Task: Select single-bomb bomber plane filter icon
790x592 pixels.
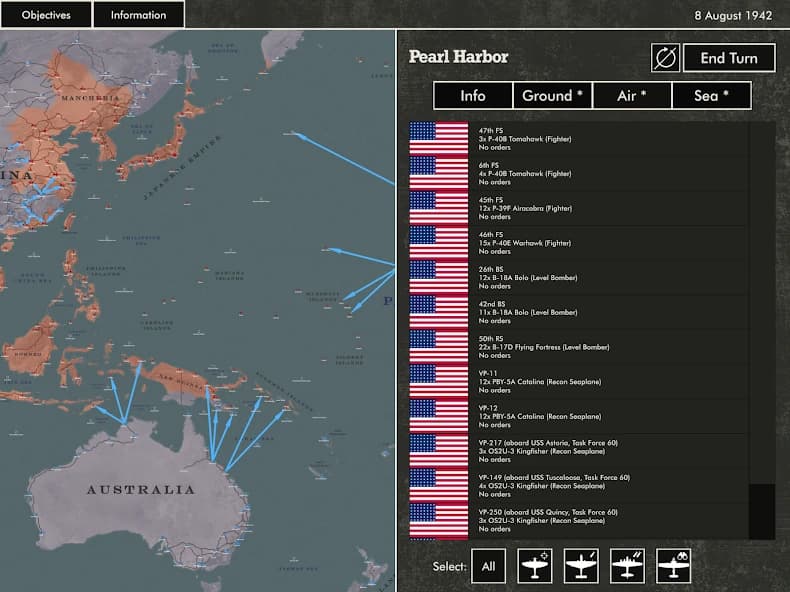Action: [x=581, y=566]
